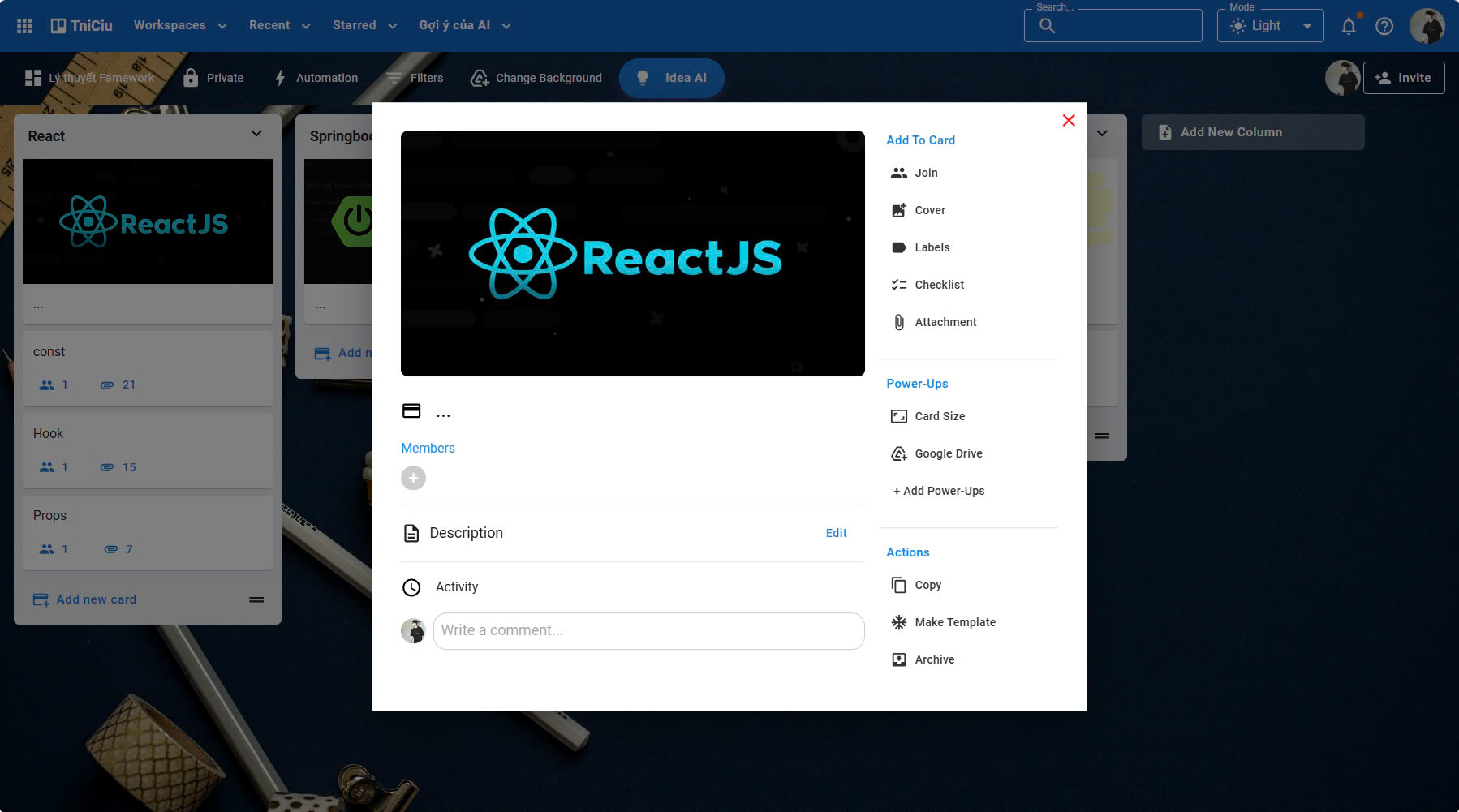Click Add new card in the React column

[x=84, y=599]
